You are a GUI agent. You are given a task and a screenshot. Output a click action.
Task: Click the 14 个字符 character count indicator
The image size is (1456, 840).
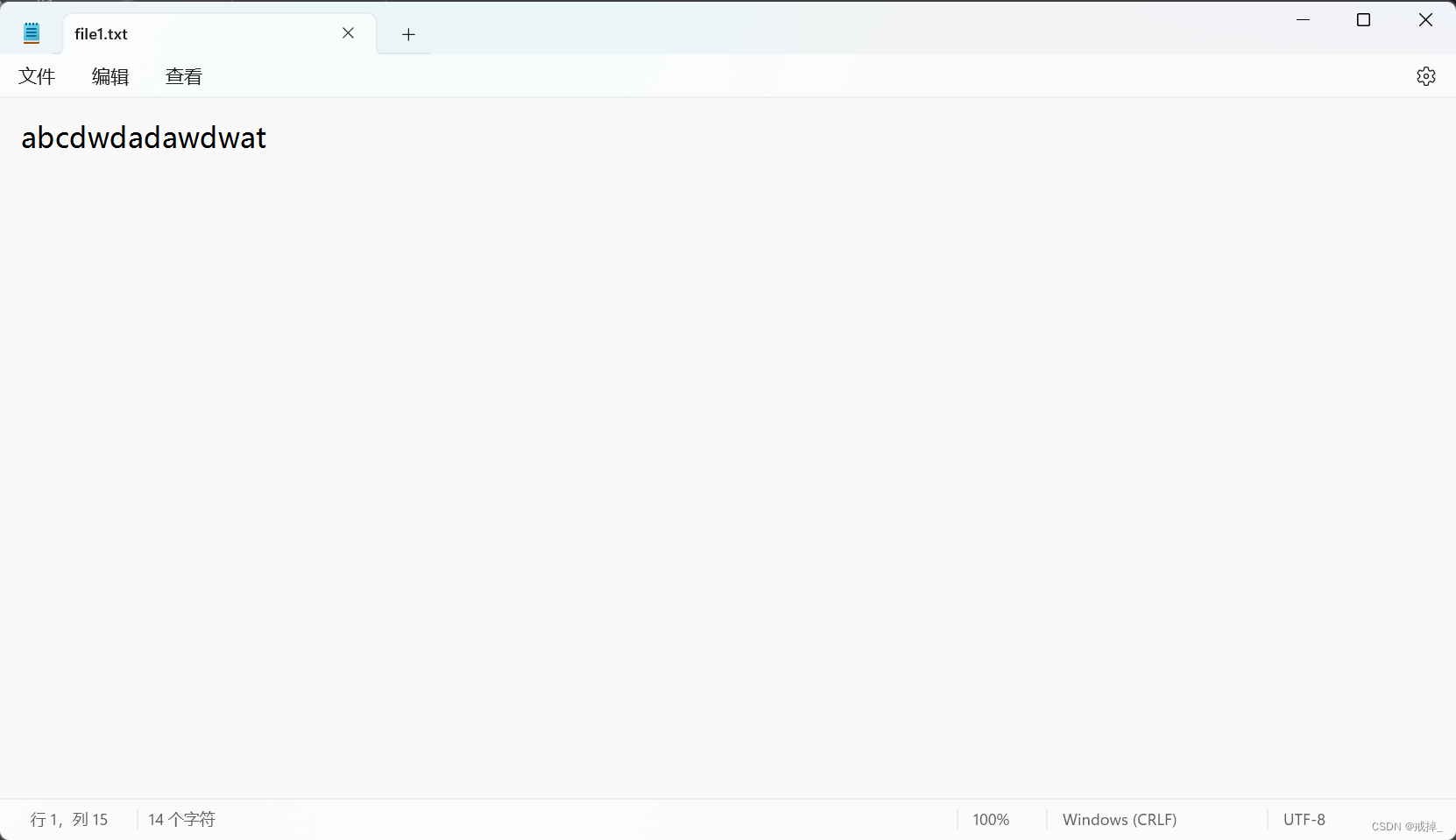(181, 819)
